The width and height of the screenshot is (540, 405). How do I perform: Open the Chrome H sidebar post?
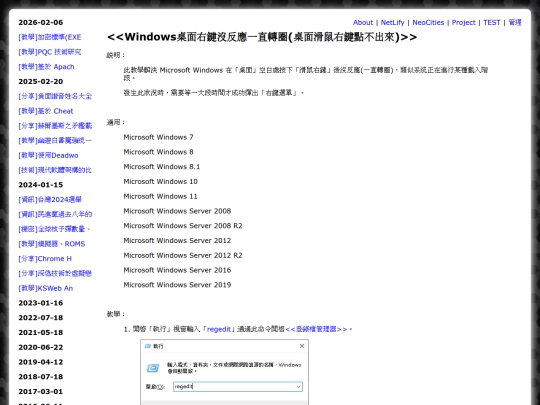(x=45, y=259)
